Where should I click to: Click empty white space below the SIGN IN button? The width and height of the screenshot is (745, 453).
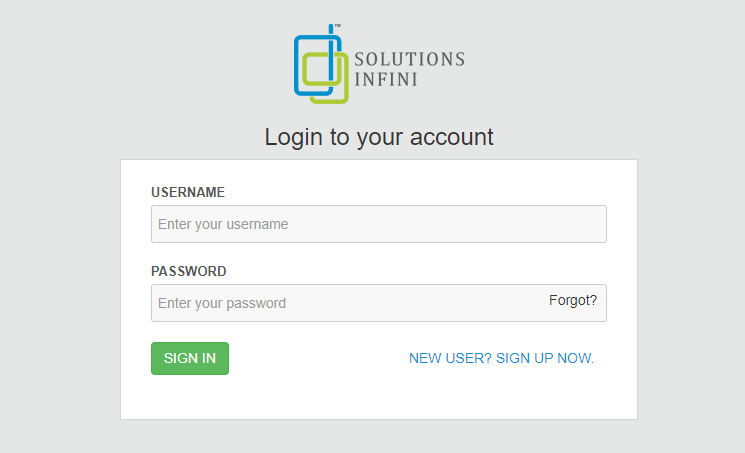[190, 398]
